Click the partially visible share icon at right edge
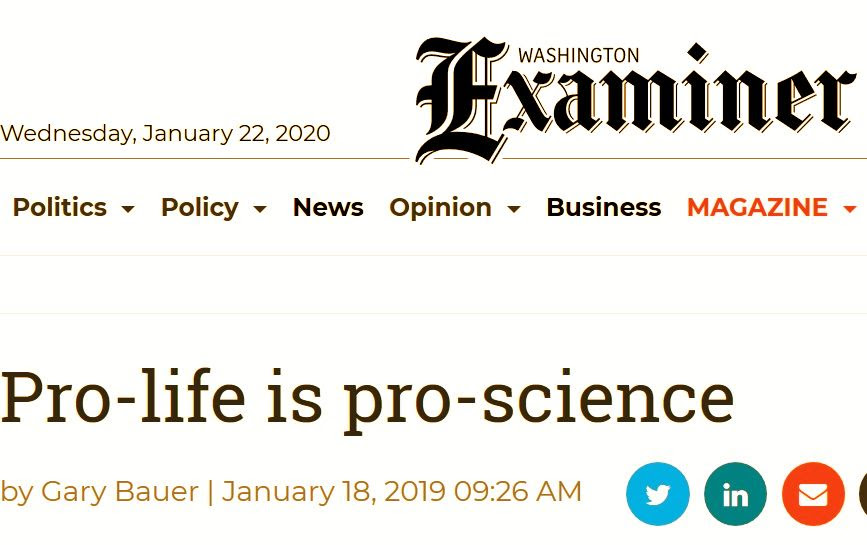This screenshot has height=545, width=867. pos(863,494)
